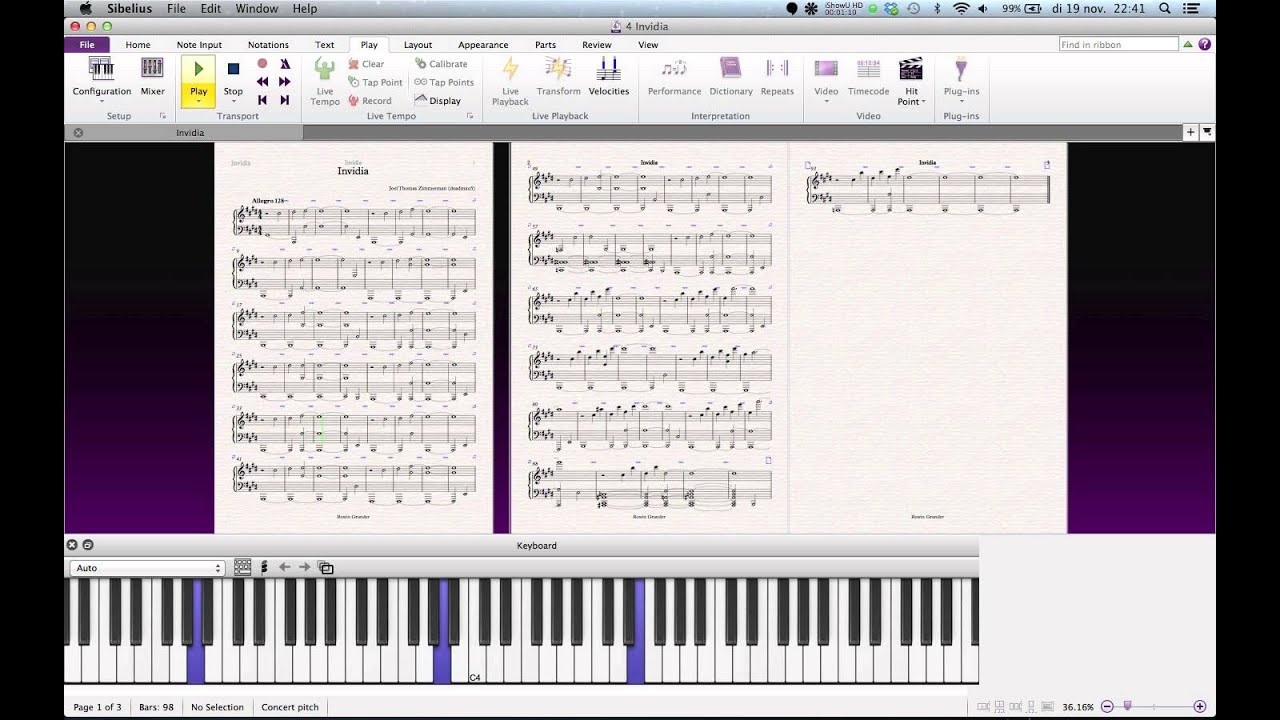This screenshot has width=1280, height=720.
Task: Open the Sibelius menu in the menu bar
Action: click(x=129, y=8)
